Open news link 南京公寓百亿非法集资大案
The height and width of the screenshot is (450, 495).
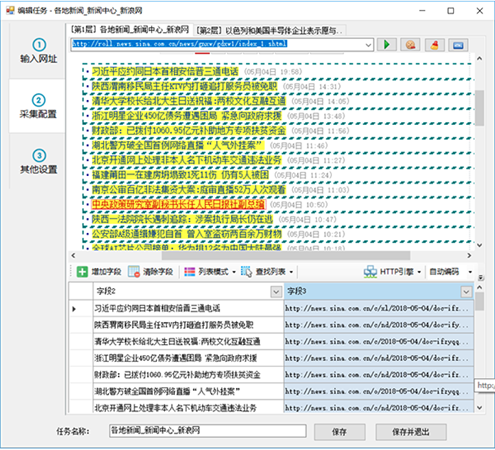[189, 190]
